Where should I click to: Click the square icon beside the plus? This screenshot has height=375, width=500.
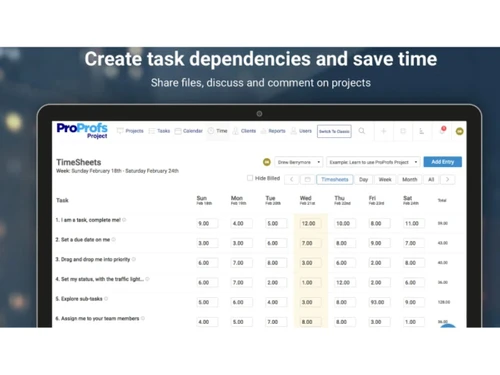click(x=403, y=131)
